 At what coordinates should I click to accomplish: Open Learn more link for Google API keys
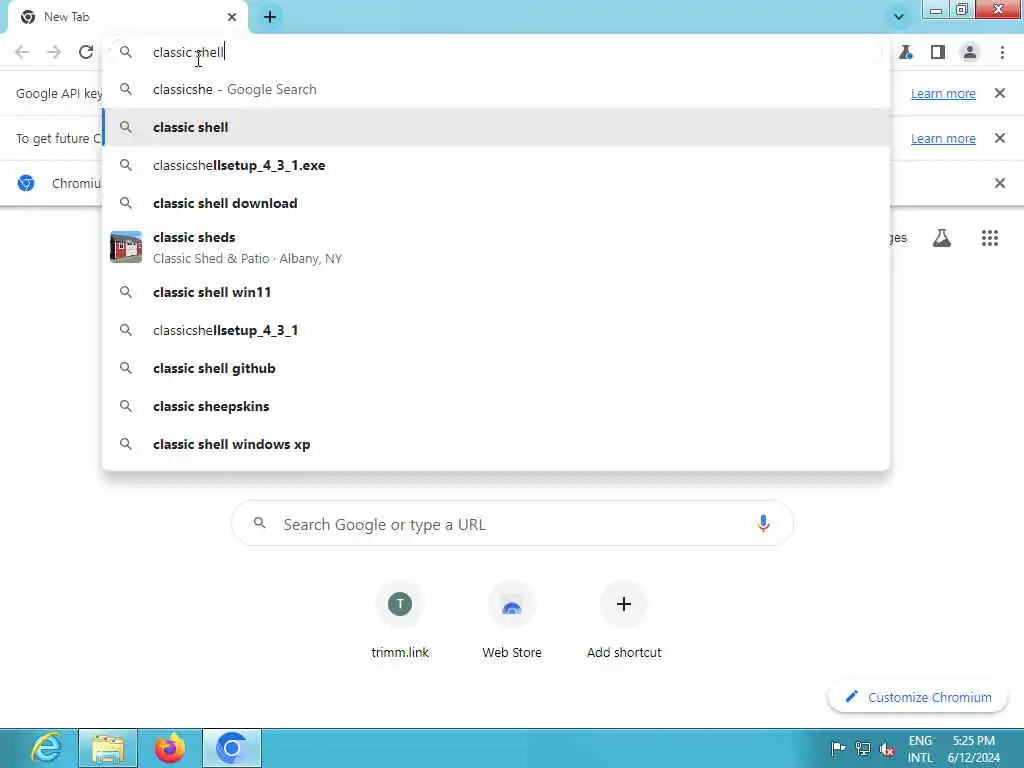click(943, 93)
